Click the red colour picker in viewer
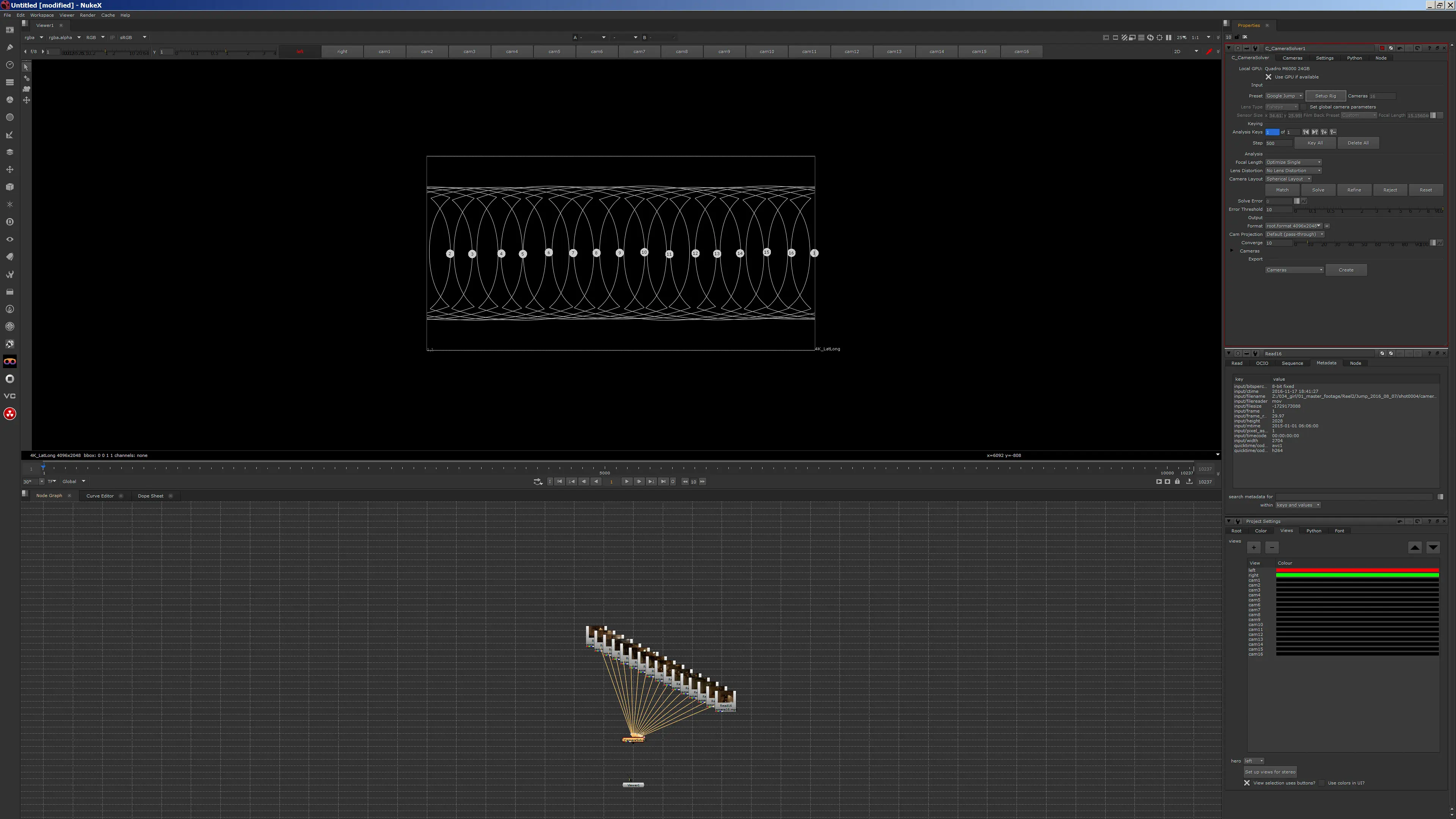The width and height of the screenshot is (1456, 819). 1209,52
